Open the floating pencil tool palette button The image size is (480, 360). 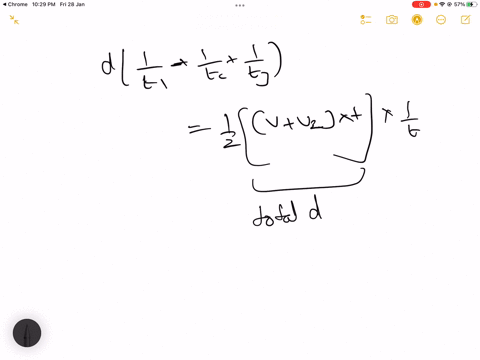(27, 333)
